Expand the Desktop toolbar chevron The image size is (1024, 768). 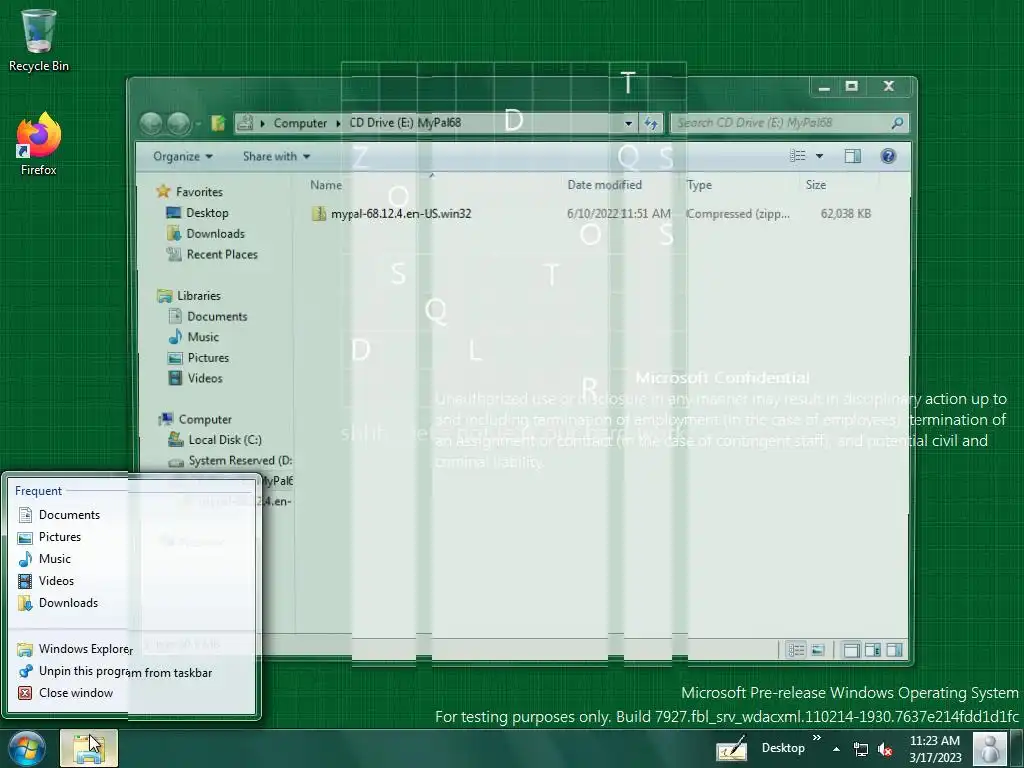816,739
